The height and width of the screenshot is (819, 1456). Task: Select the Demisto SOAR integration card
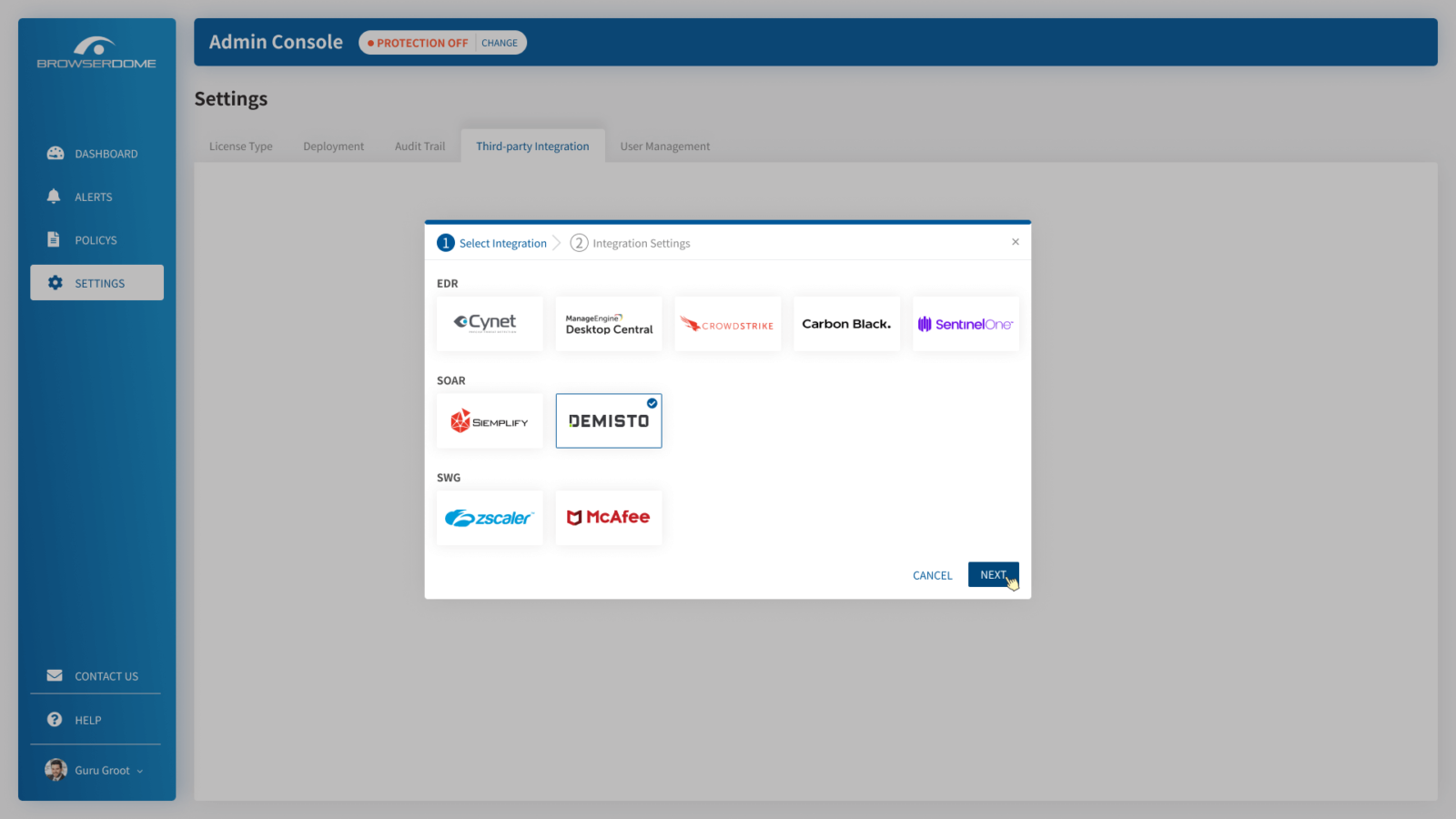pos(609,421)
